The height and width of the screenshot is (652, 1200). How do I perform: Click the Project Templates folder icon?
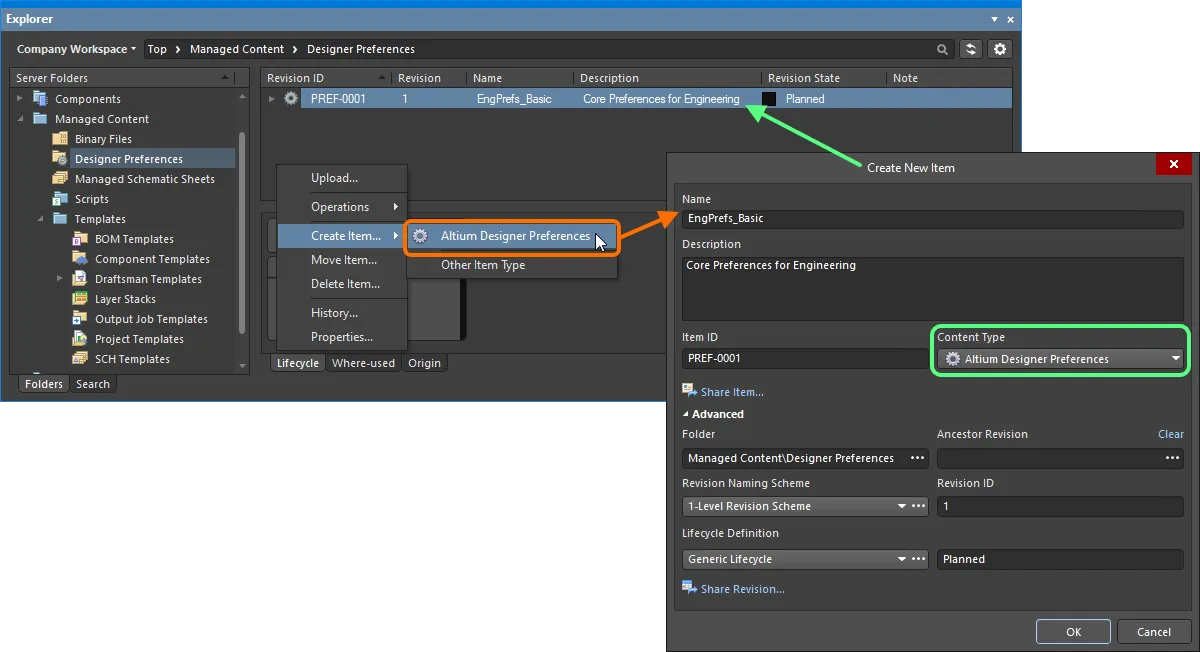pos(80,339)
